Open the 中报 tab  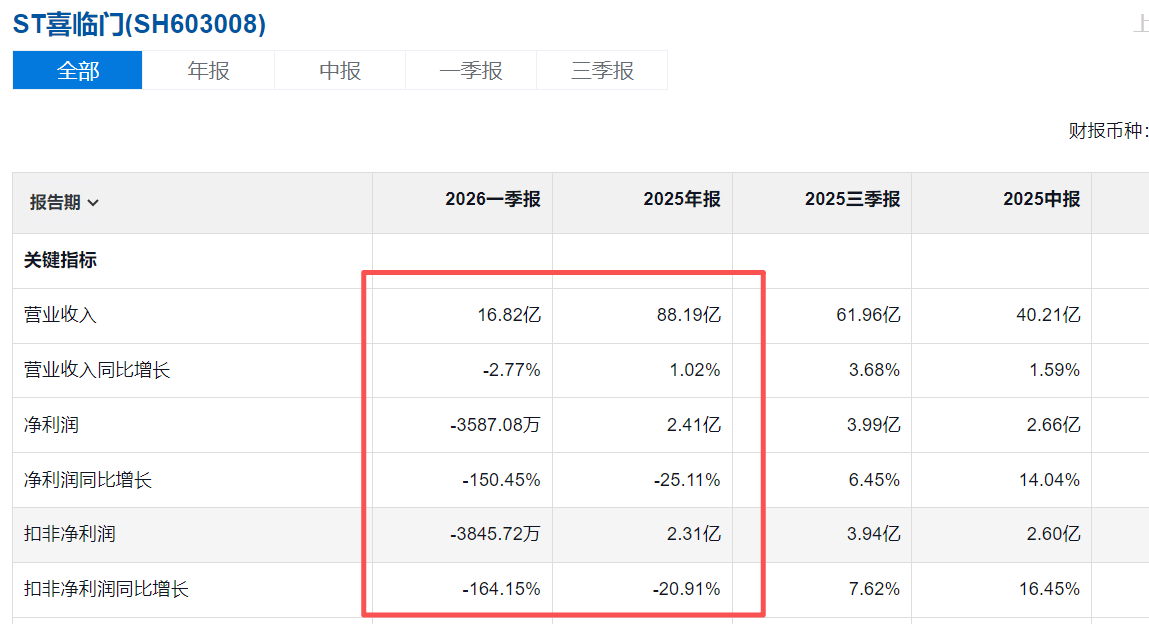click(340, 70)
